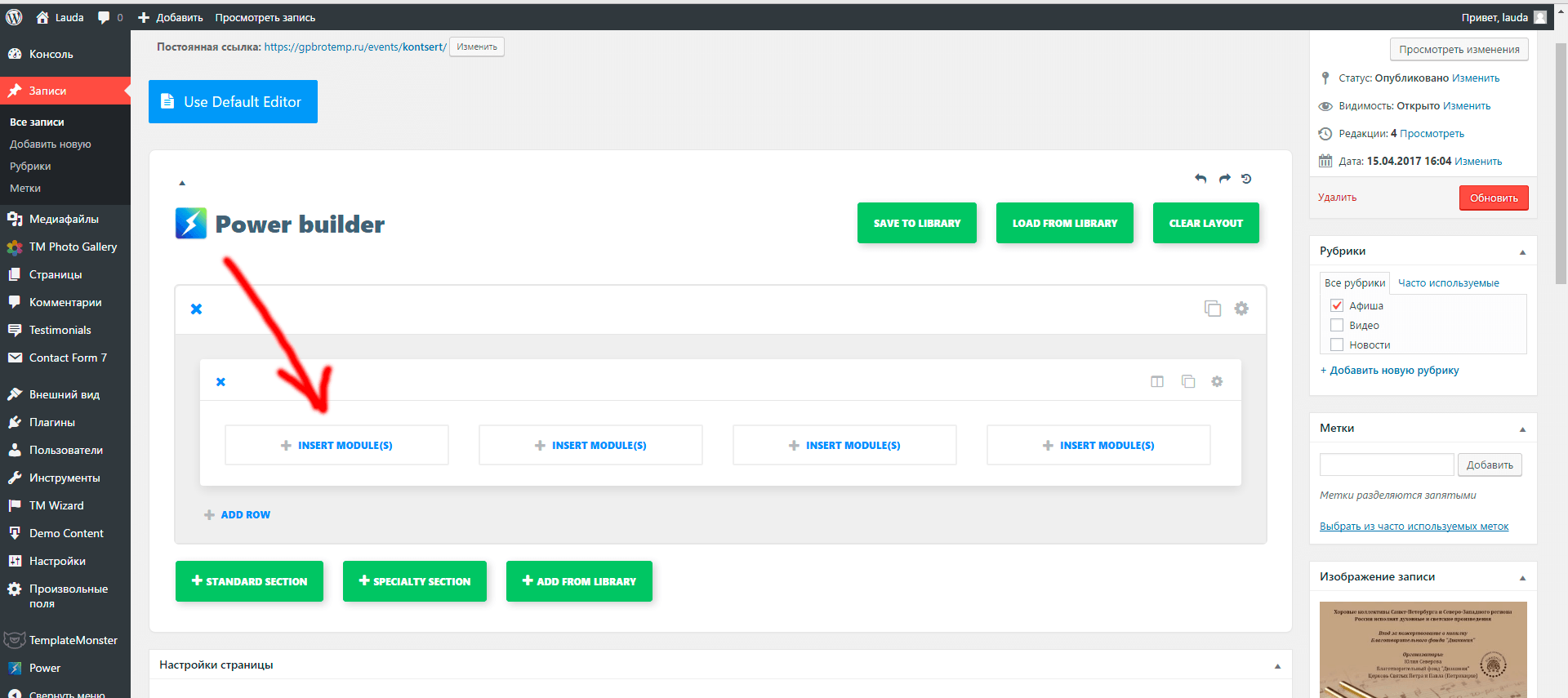Click Просмотреть запись in admin bar
Screen dimensions: 1568x698
point(265,17)
